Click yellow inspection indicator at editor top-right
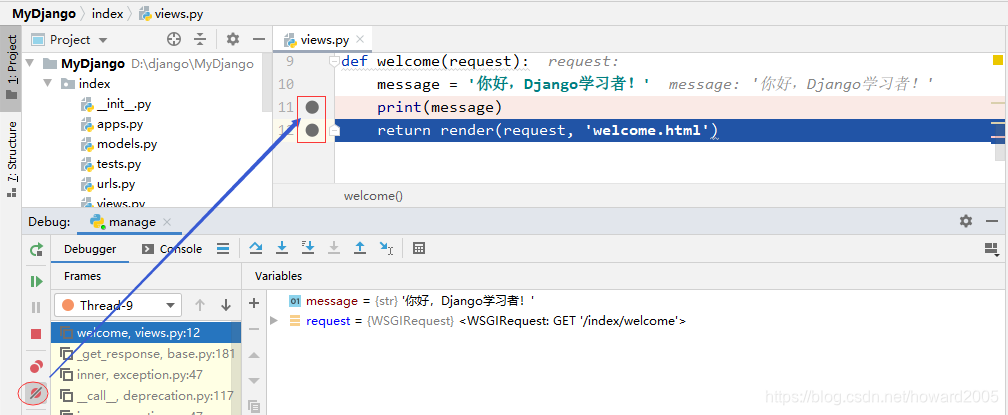 (998, 60)
